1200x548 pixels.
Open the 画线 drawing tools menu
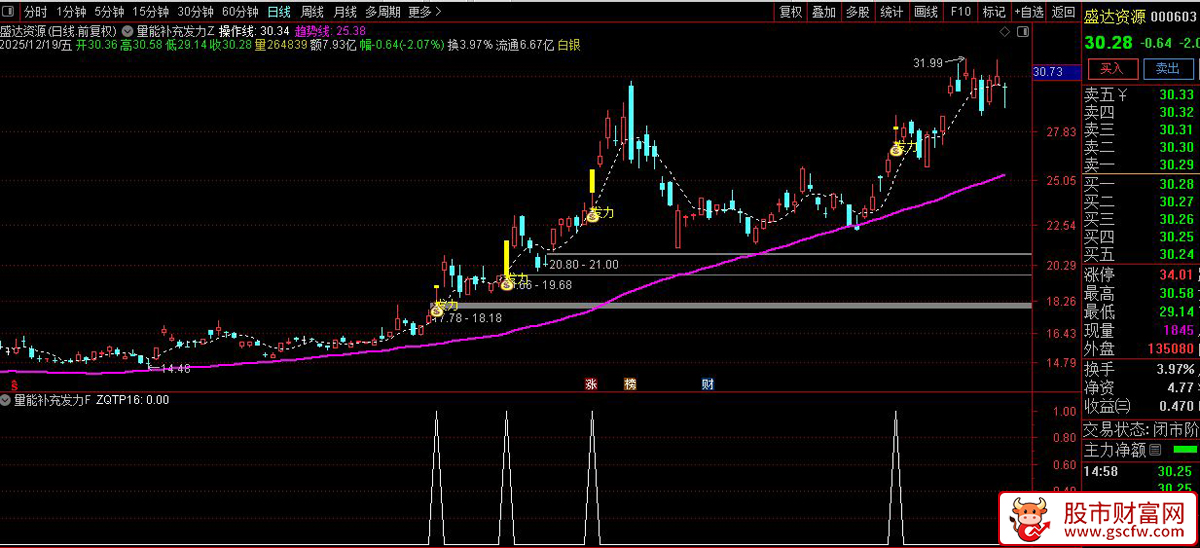click(x=926, y=12)
